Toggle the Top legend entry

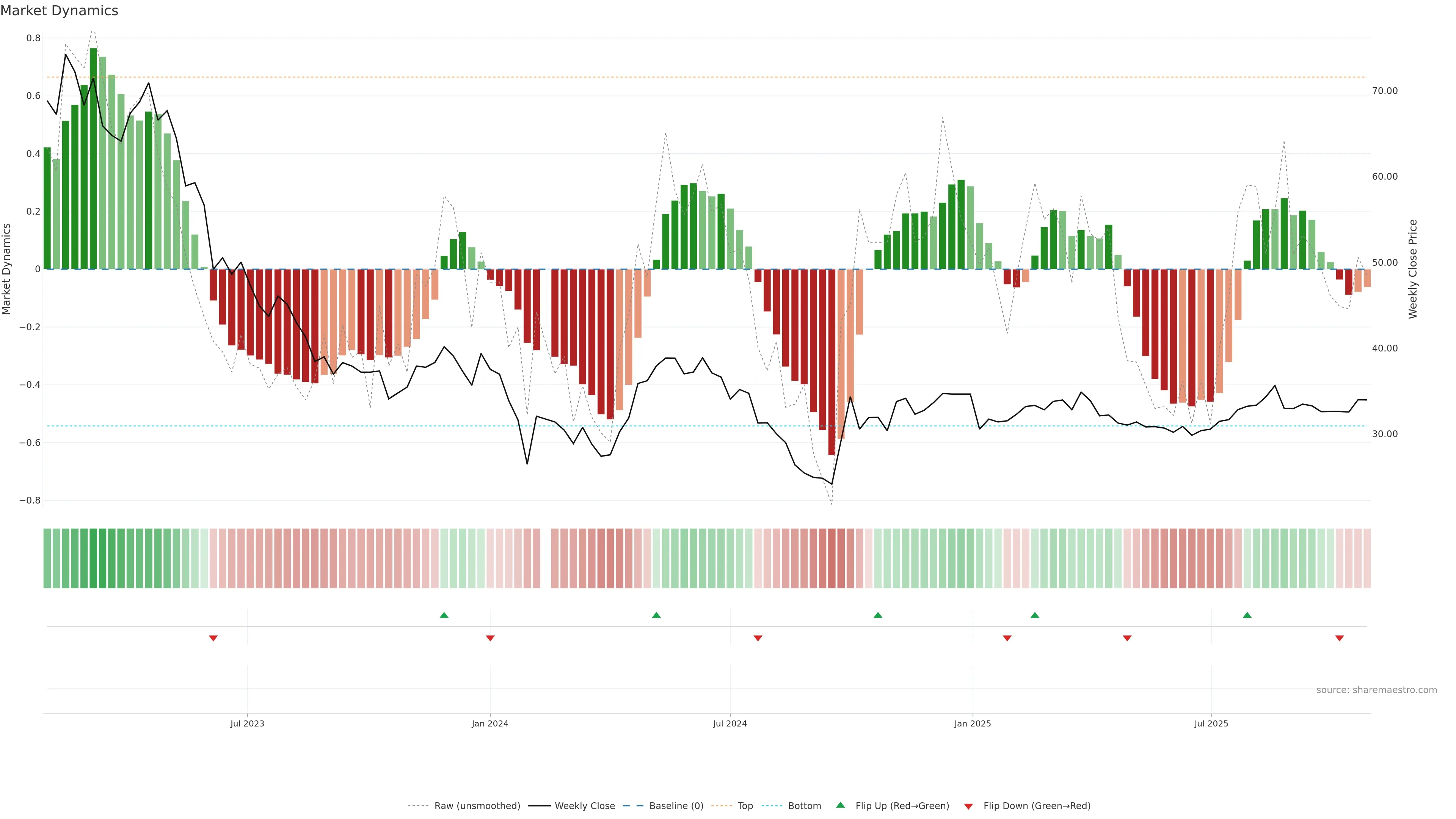(x=745, y=806)
